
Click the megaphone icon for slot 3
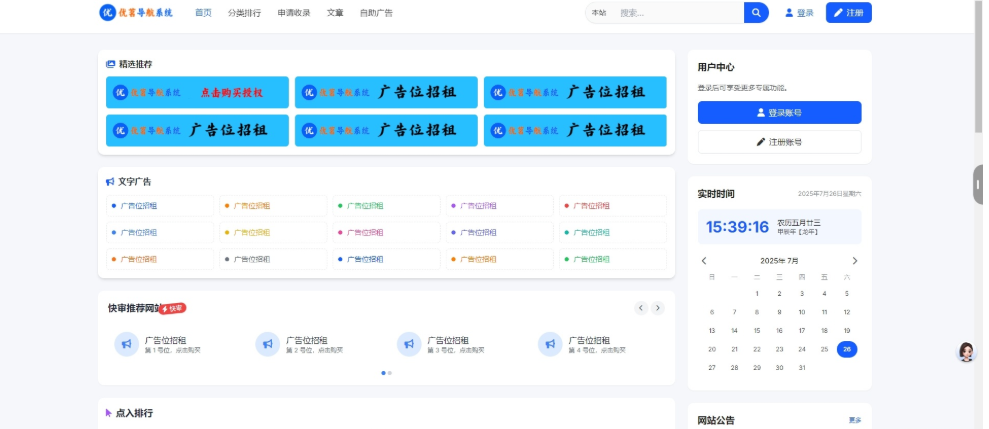[408, 344]
